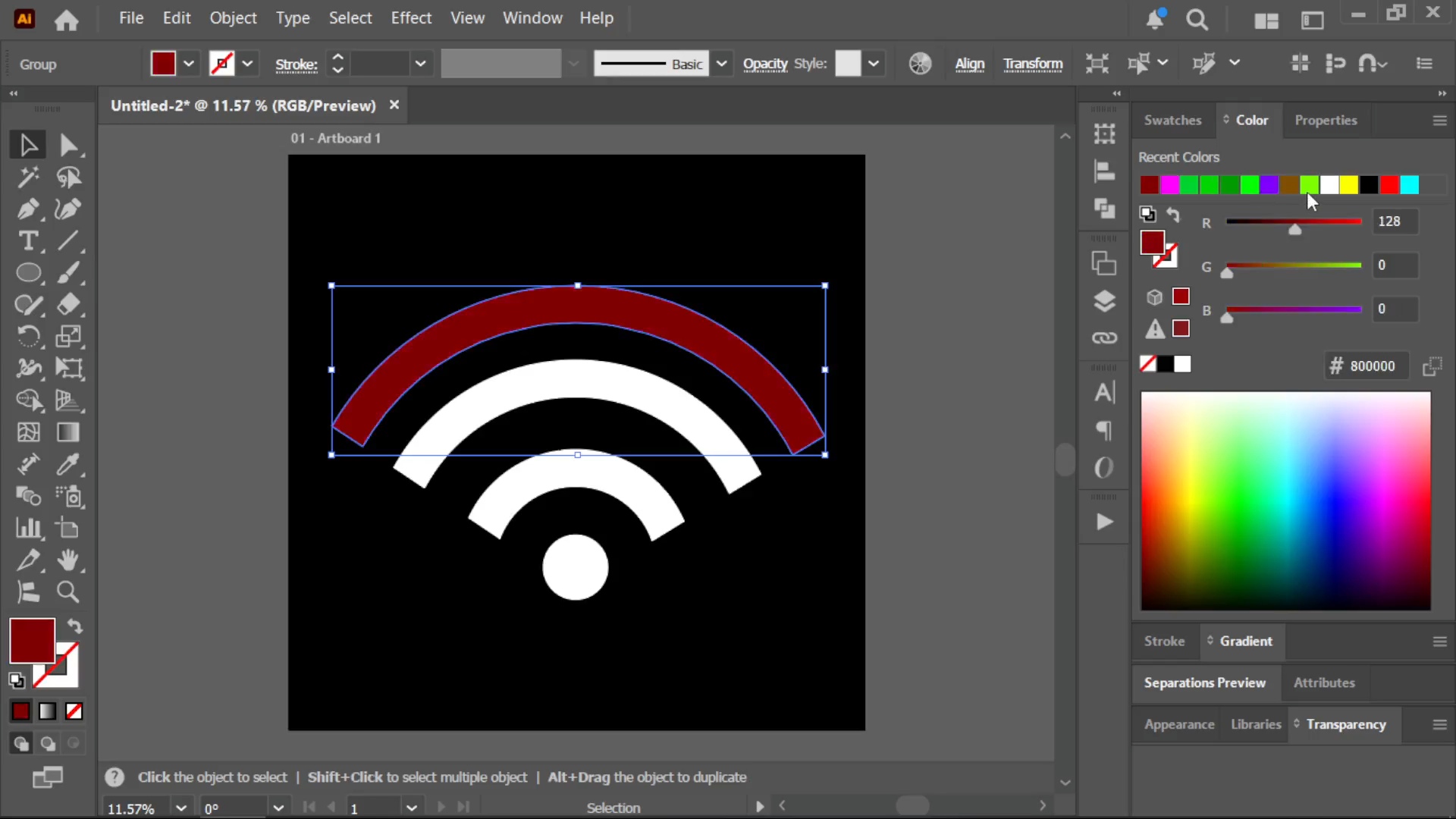Select the Curvature tool
Image resolution: width=1456 pixels, height=819 pixels.
pyautogui.click(x=68, y=209)
